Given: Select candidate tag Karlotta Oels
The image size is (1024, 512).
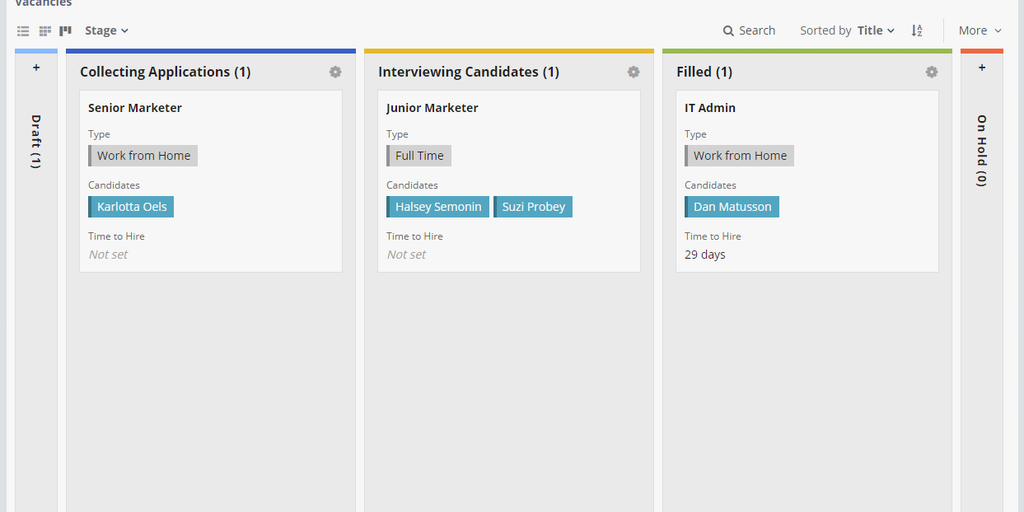Looking at the screenshot, I should click(x=132, y=207).
